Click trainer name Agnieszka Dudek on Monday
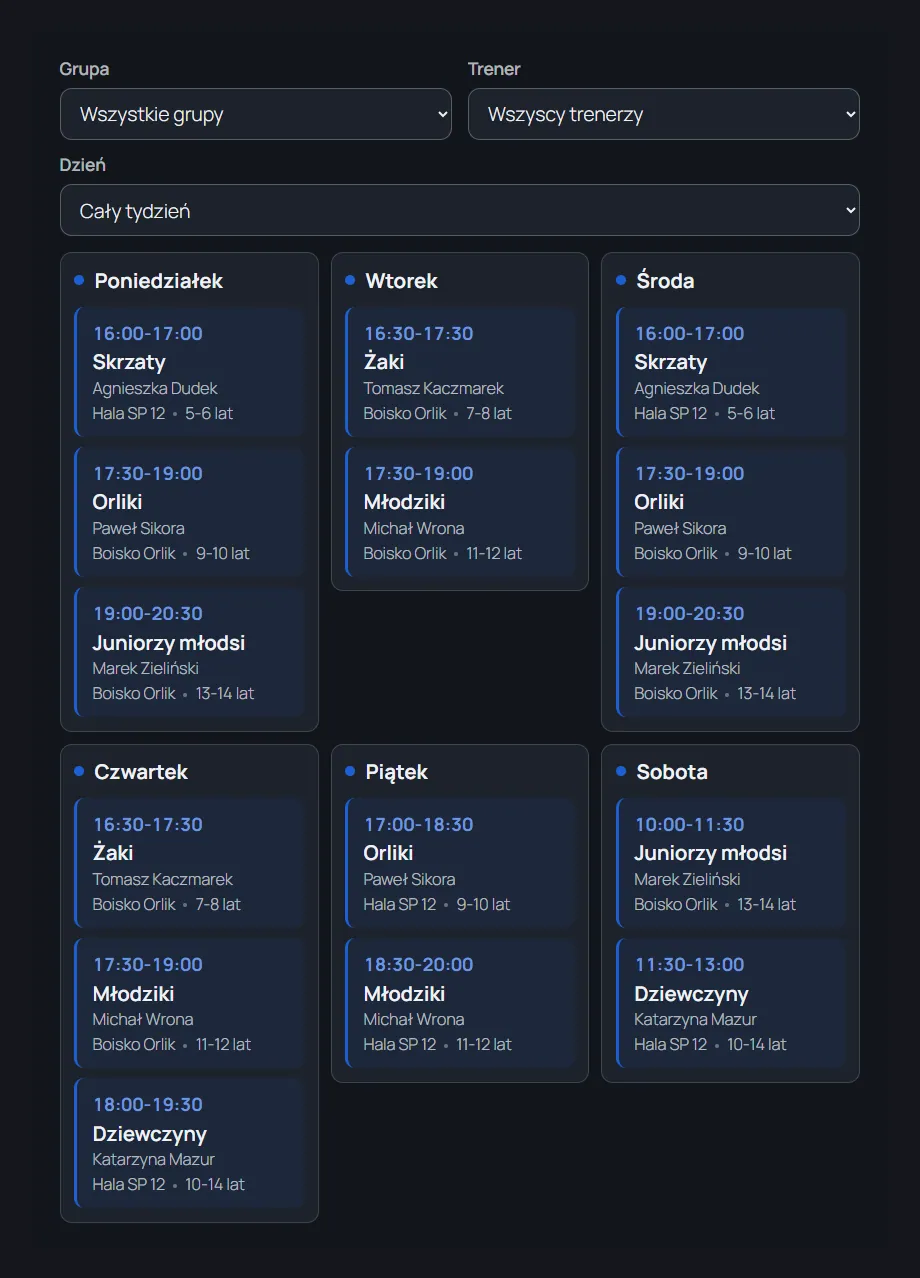Image resolution: width=920 pixels, height=1278 pixels. 155,388
